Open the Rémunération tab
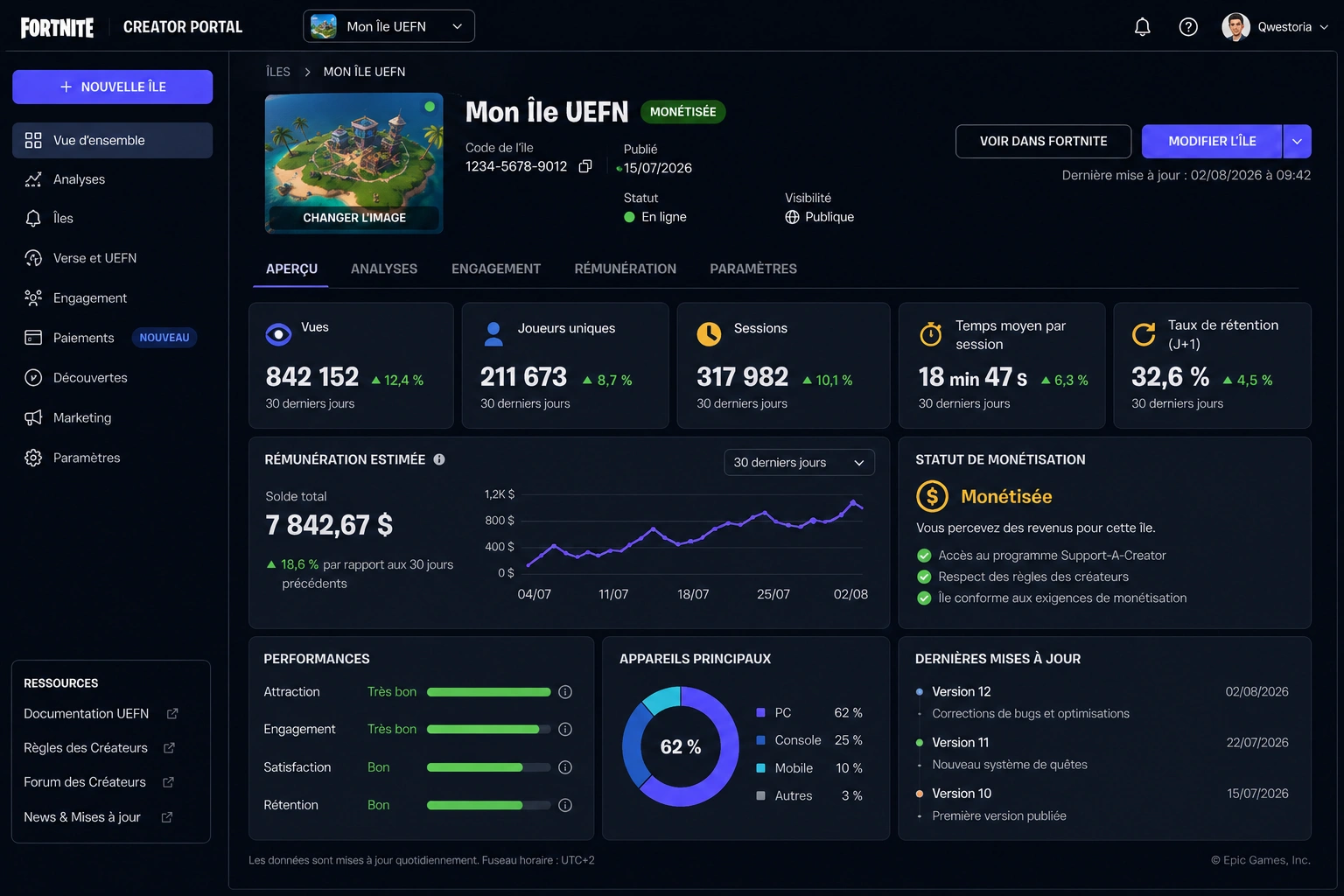Image resolution: width=1344 pixels, height=896 pixels. pos(626,269)
